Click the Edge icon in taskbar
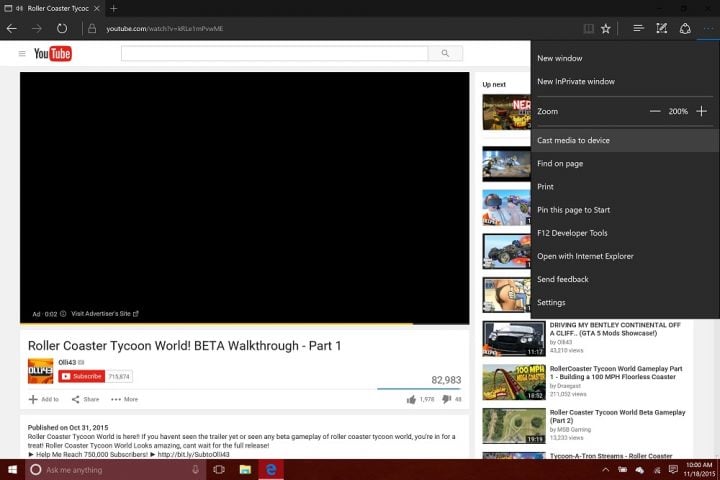The height and width of the screenshot is (480, 720). (x=271, y=469)
